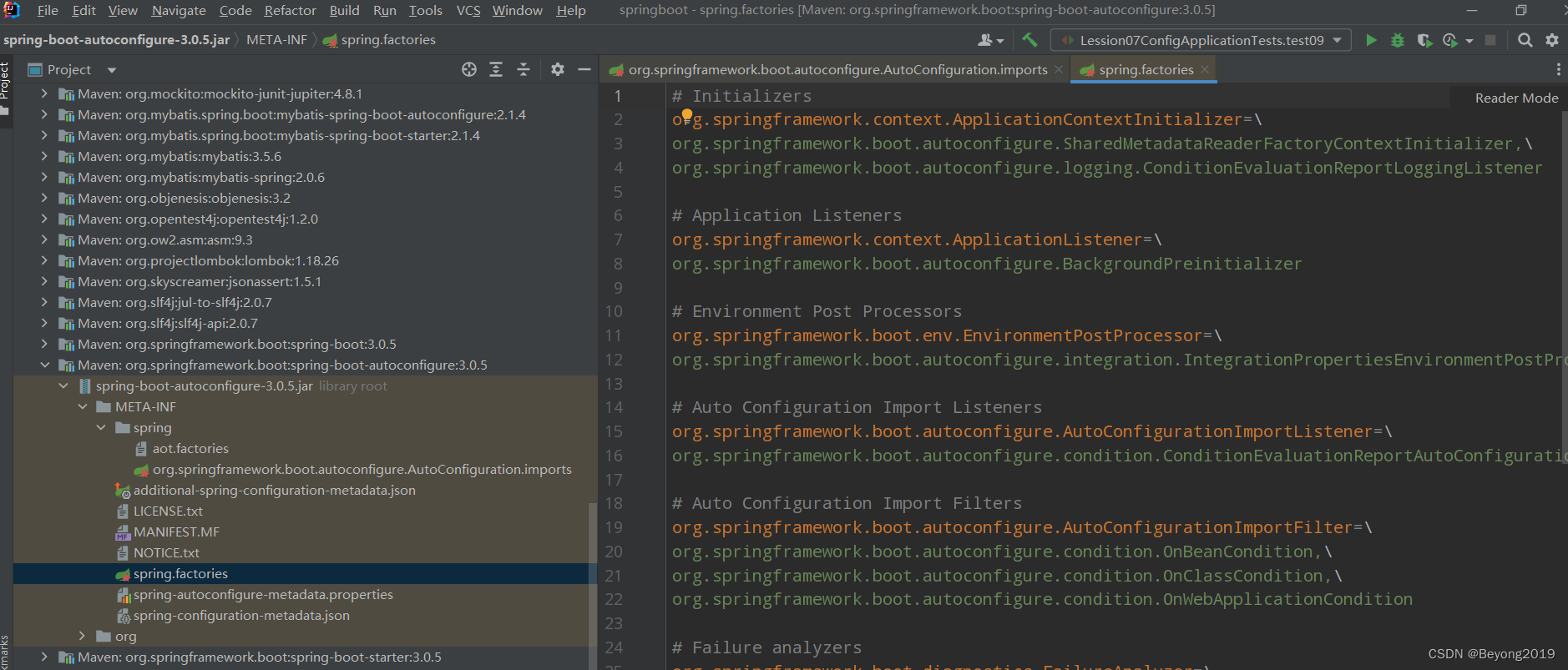Screen dimensions: 1568x670
Task: Select AutoConfiguration.imports file in tree
Action: tap(362, 470)
